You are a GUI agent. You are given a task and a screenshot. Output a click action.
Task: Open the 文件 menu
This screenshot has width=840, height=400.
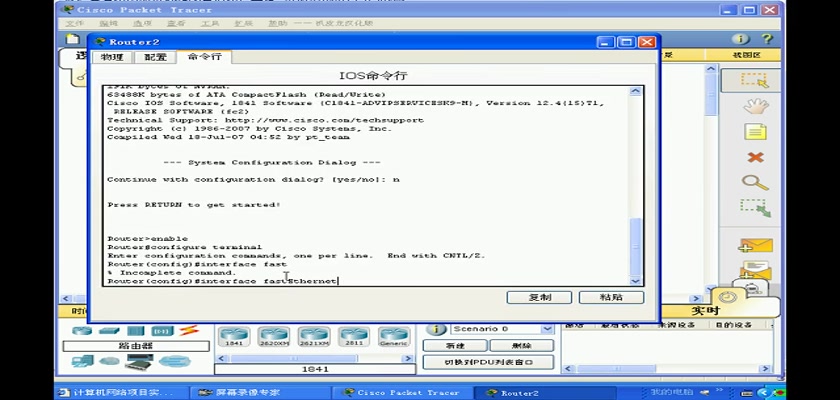point(75,23)
